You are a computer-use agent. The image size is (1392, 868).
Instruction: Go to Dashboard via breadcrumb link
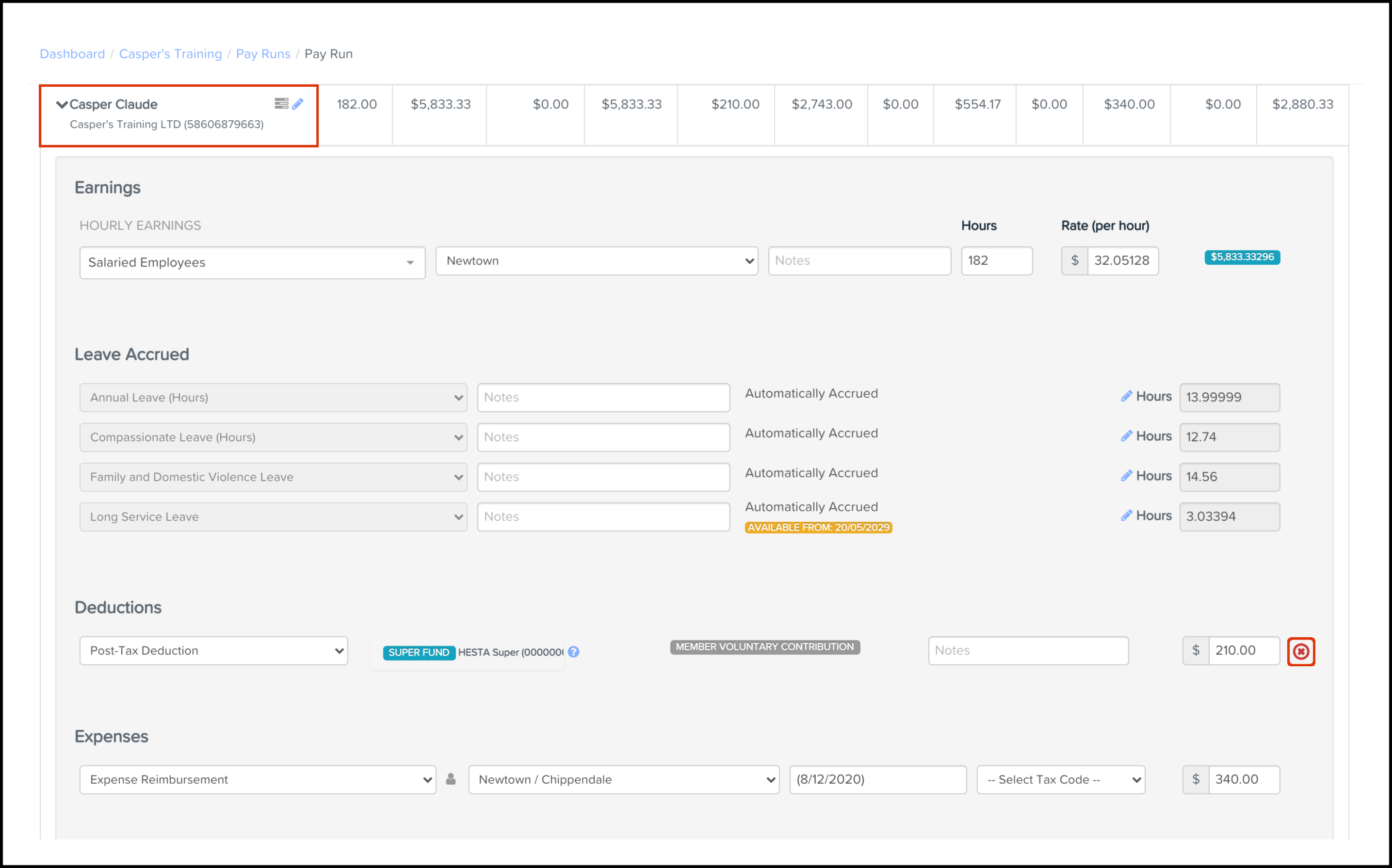point(72,54)
